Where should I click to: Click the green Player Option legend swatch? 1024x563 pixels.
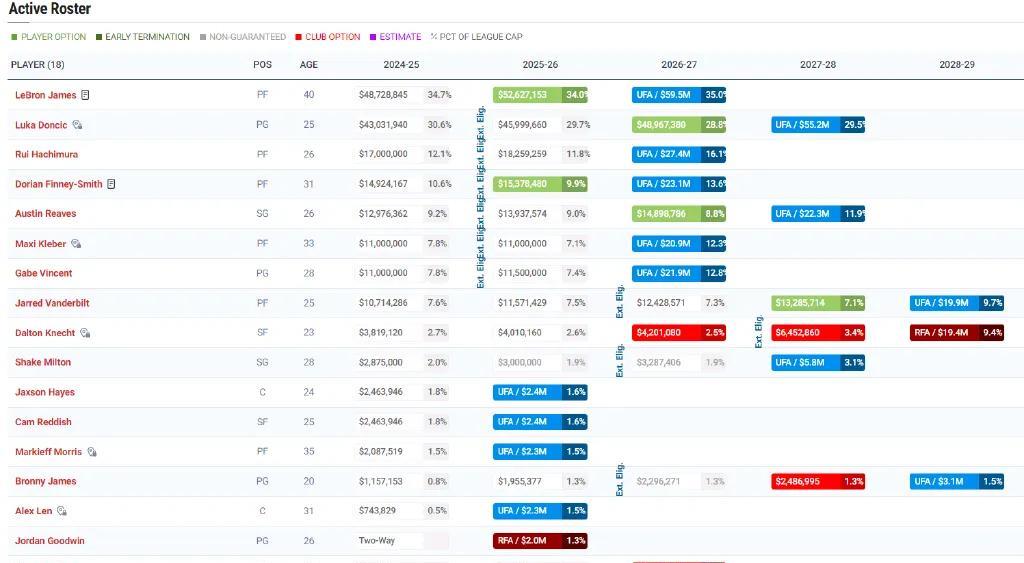coord(14,37)
